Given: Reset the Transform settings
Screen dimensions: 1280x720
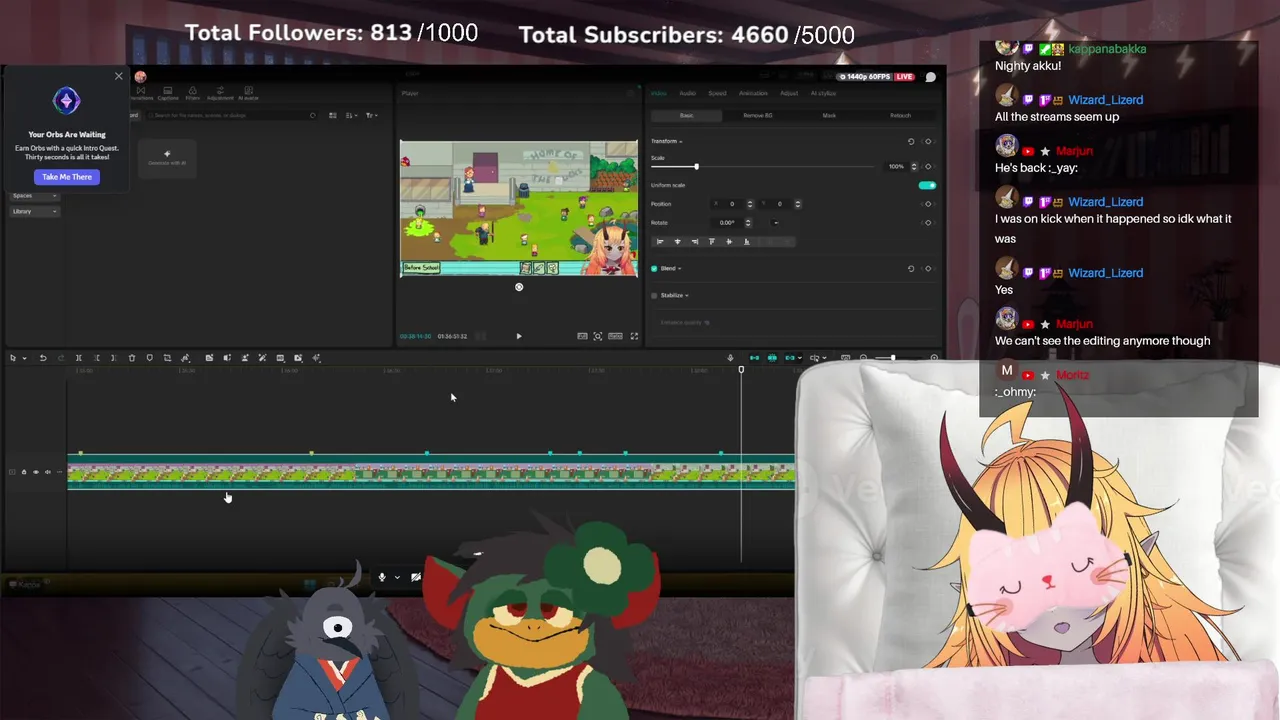Looking at the screenshot, I should click(911, 142).
